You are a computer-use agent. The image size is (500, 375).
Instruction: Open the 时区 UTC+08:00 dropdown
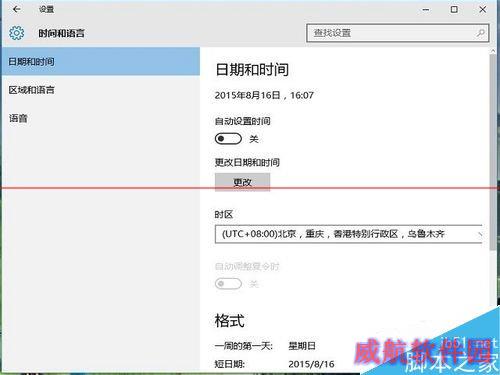(x=349, y=234)
